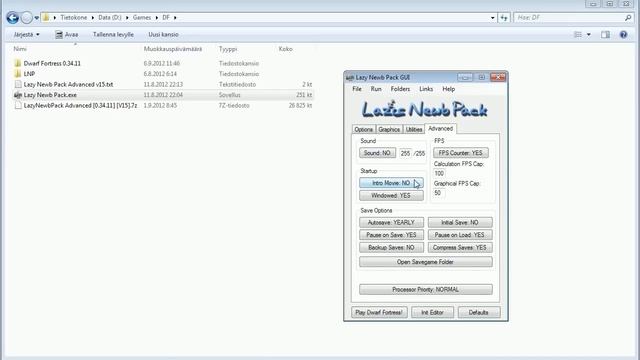640x360 pixels.
Task: Click the Graphical FPS Cap field
Action: tap(439, 193)
